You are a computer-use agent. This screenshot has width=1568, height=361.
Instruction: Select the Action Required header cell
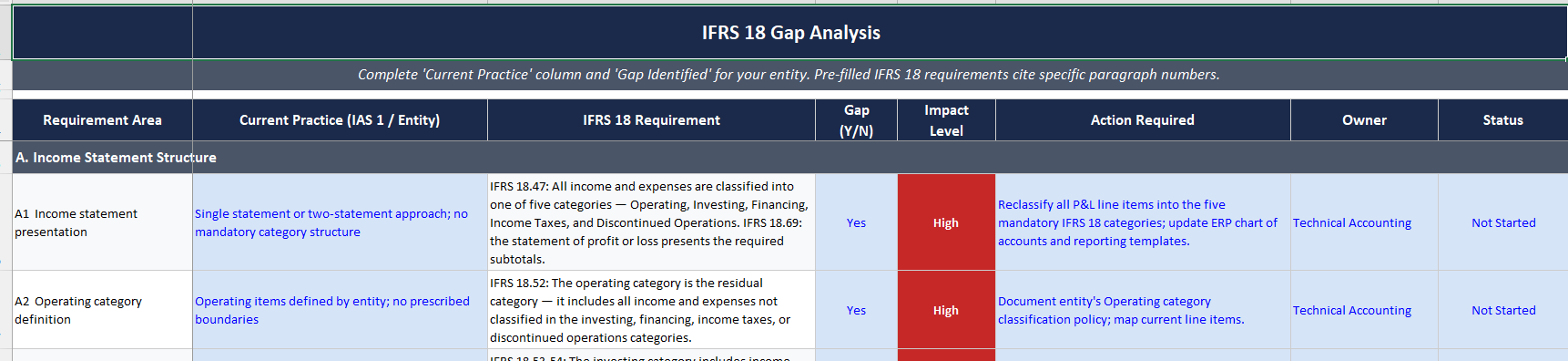pyautogui.click(x=1143, y=120)
